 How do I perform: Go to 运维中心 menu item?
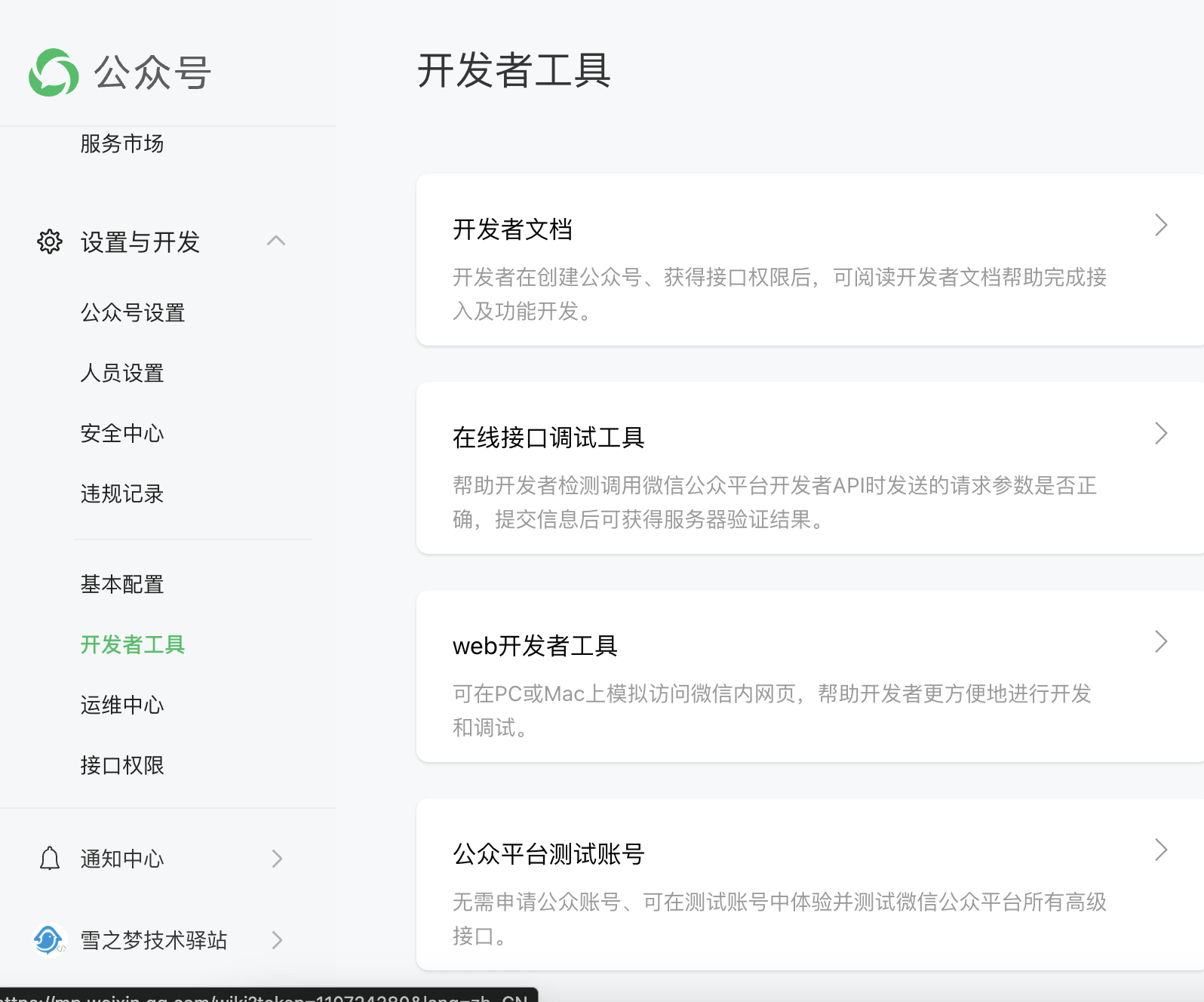[x=122, y=705]
